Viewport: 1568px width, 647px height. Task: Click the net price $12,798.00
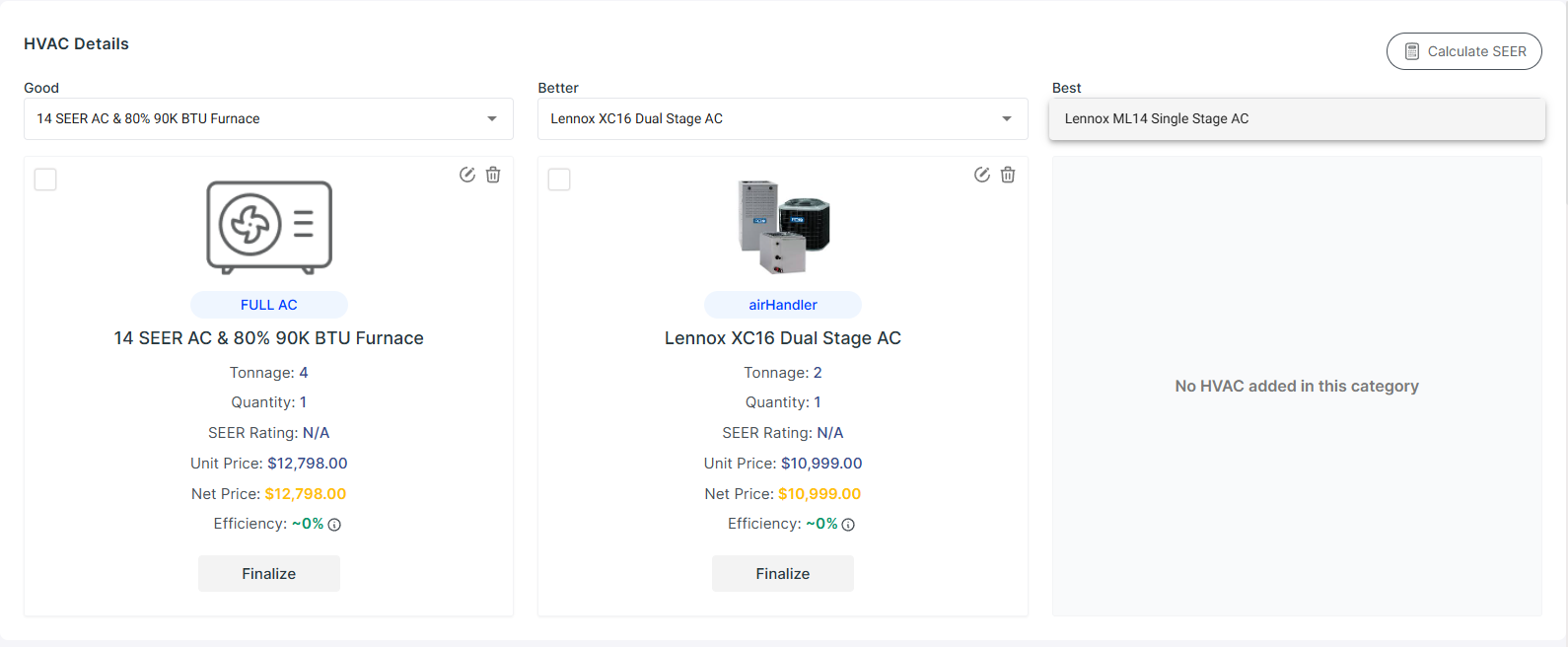(x=306, y=494)
